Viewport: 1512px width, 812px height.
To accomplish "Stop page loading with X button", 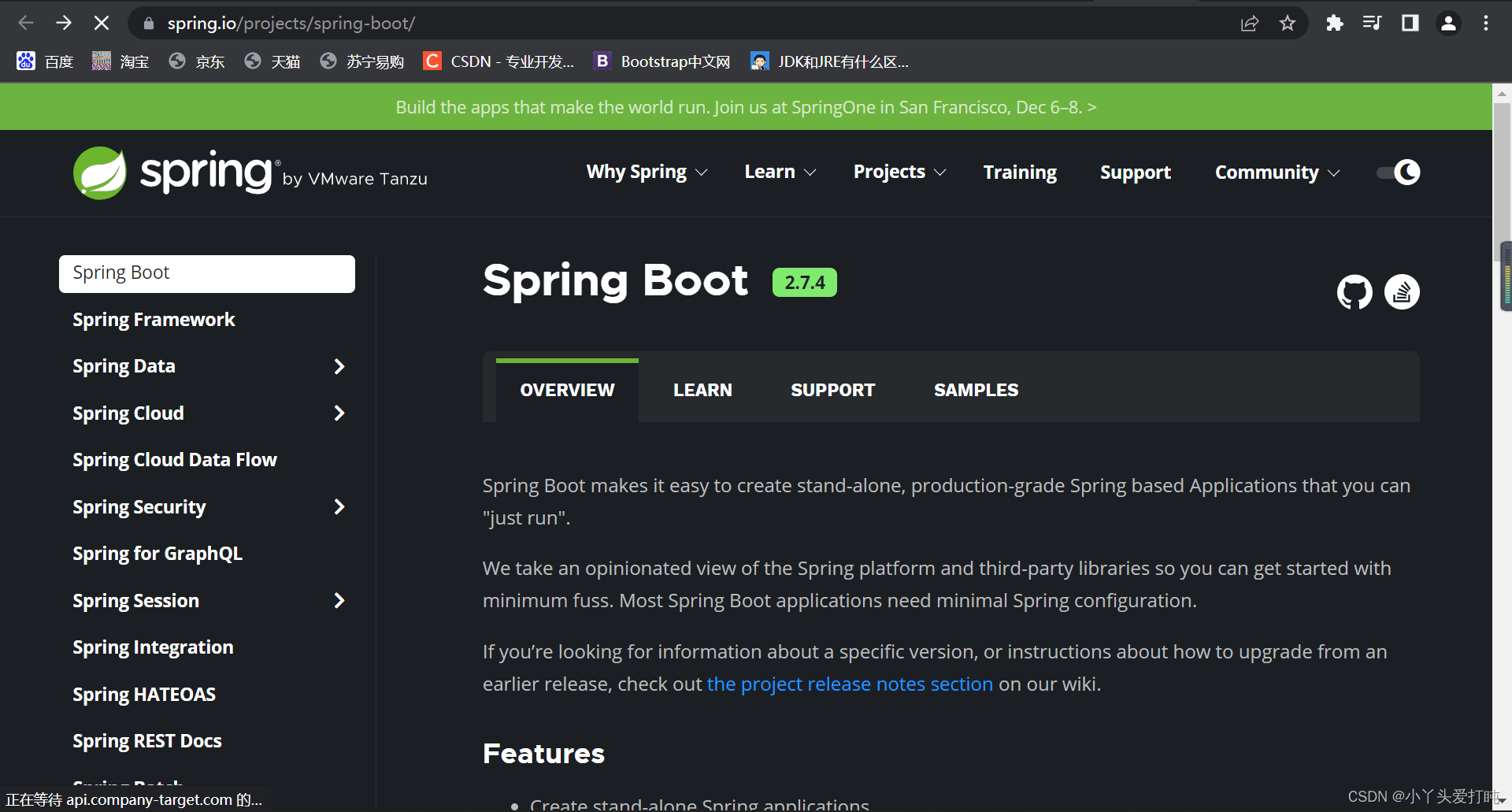I will pyautogui.click(x=102, y=23).
